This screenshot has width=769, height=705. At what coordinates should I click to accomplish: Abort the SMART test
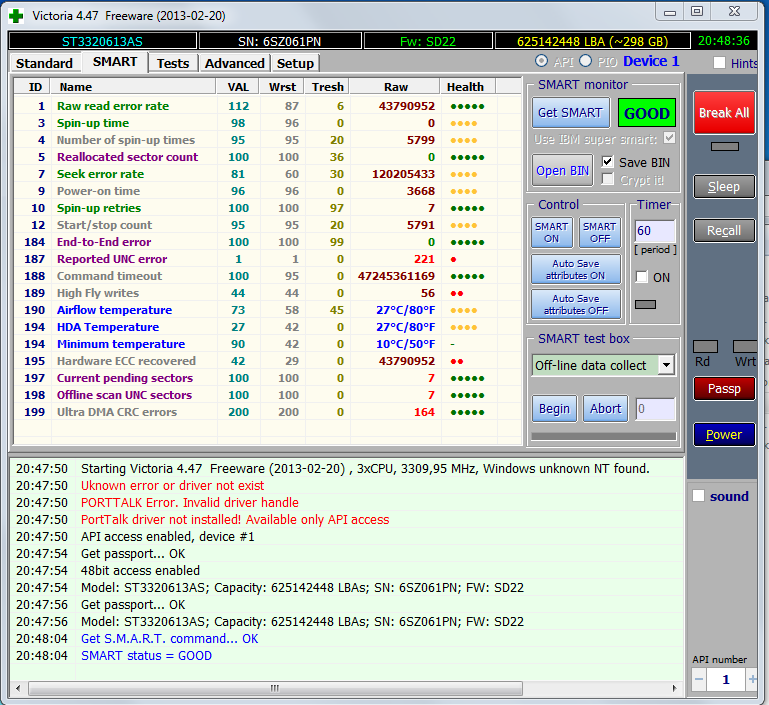pos(606,409)
